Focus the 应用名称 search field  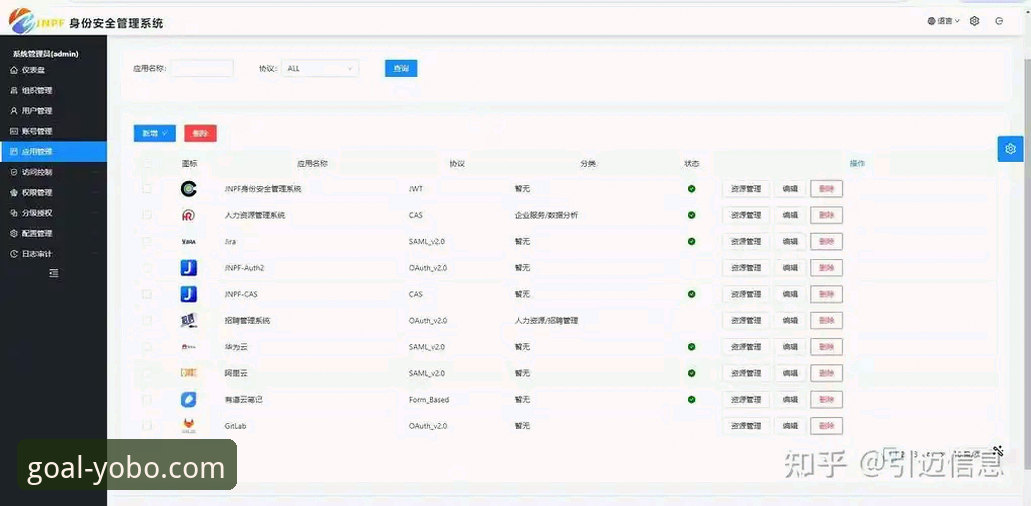coord(202,68)
